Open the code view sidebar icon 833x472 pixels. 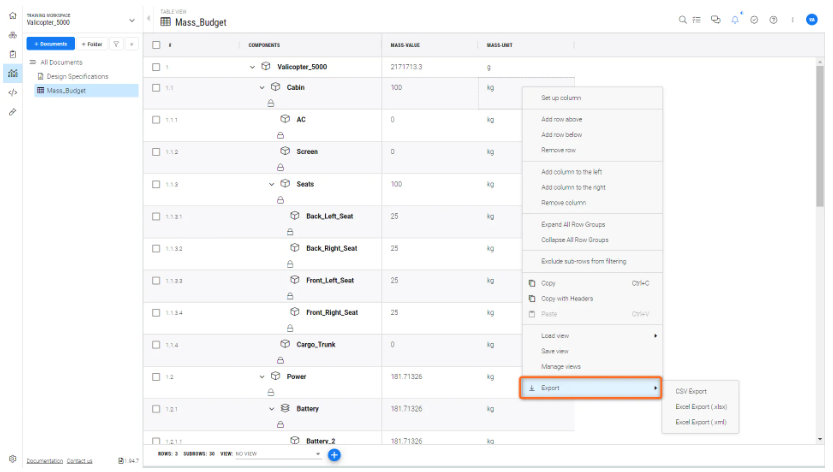click(x=12, y=91)
